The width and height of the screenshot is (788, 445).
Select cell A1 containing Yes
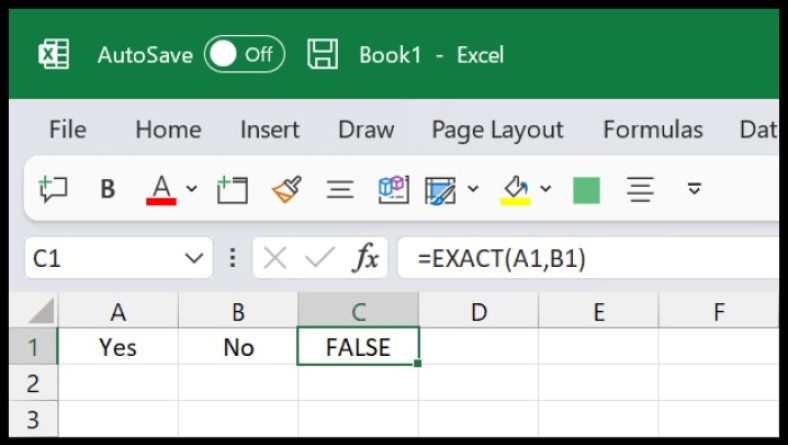118,347
